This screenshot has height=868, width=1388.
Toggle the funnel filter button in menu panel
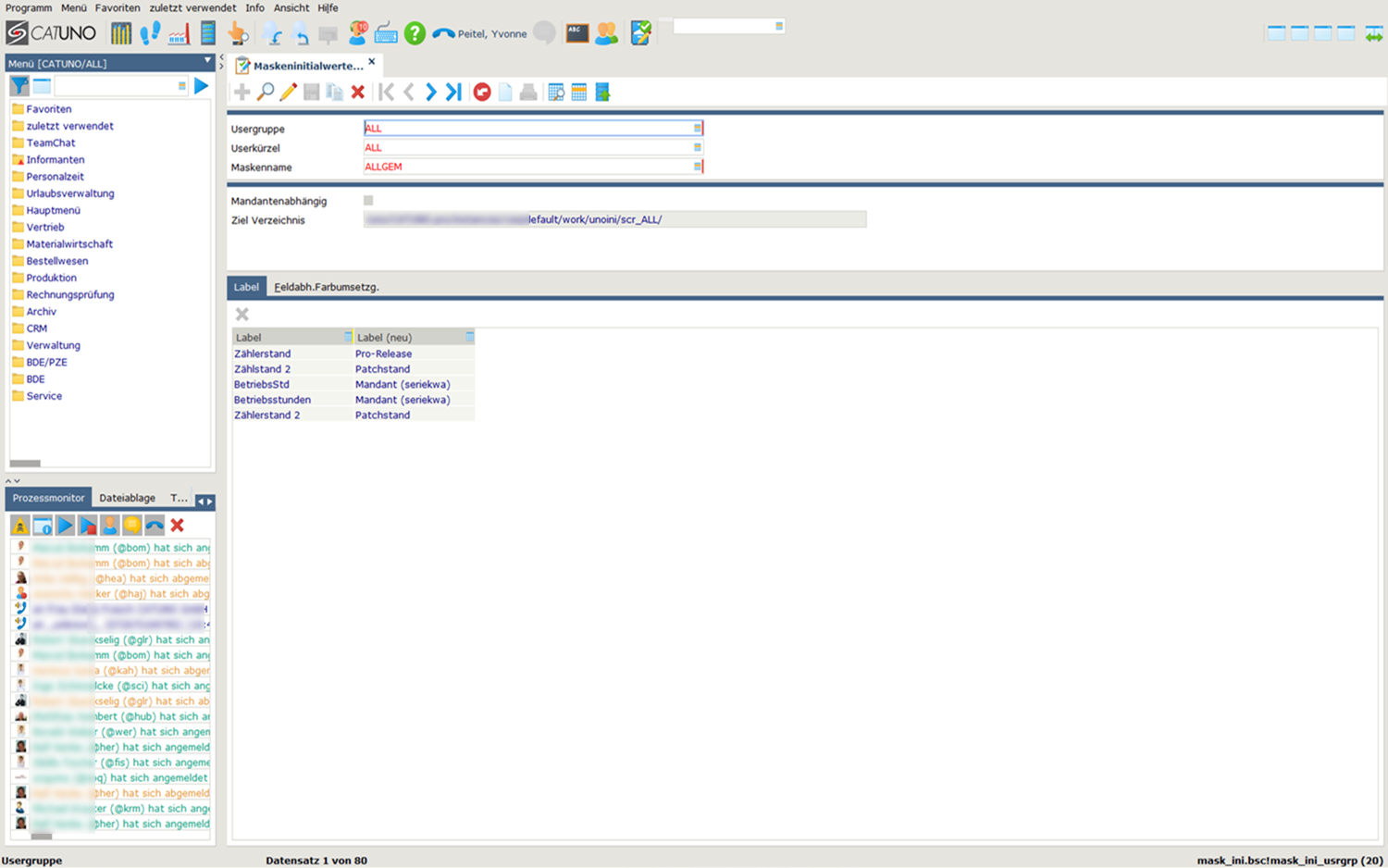19,86
